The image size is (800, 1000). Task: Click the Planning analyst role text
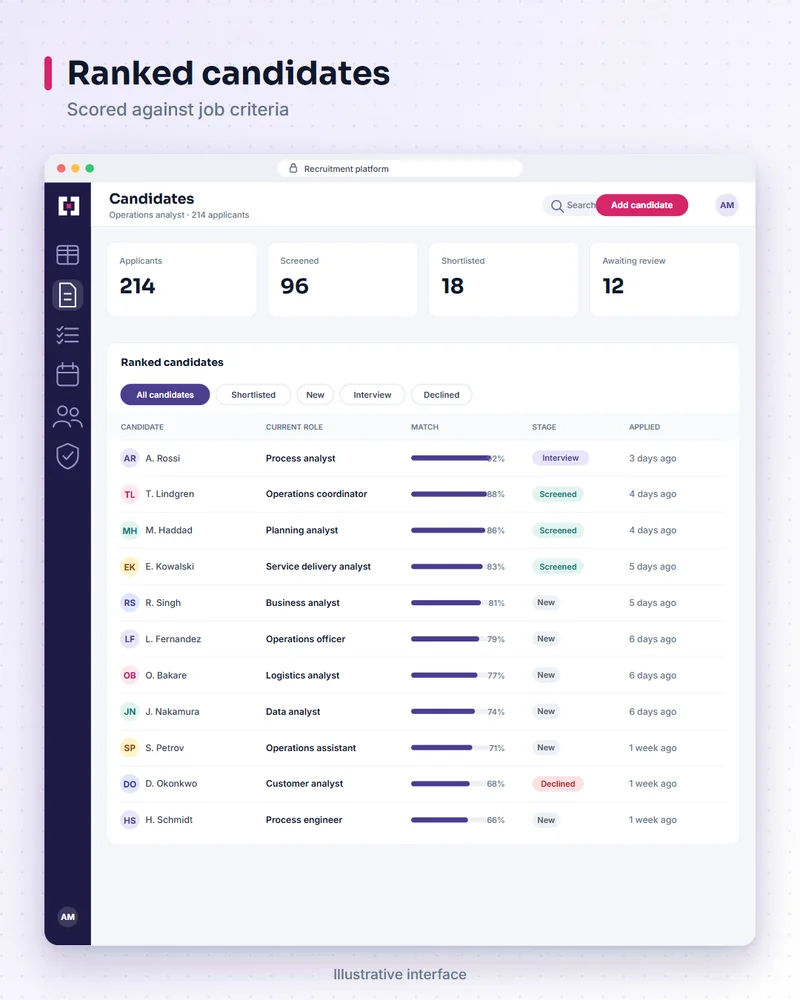[x=302, y=531]
